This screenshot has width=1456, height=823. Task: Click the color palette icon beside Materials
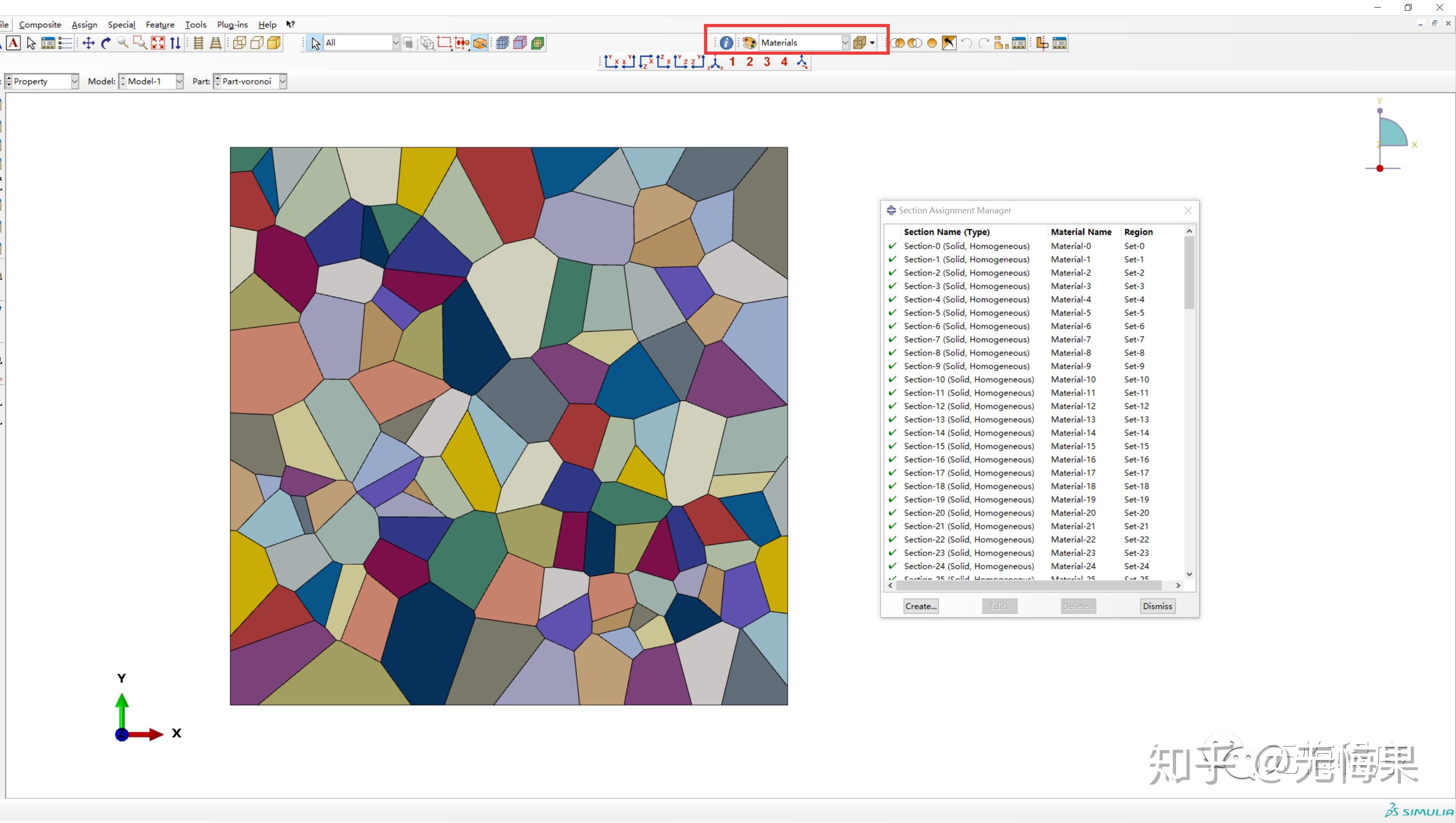[x=749, y=43]
